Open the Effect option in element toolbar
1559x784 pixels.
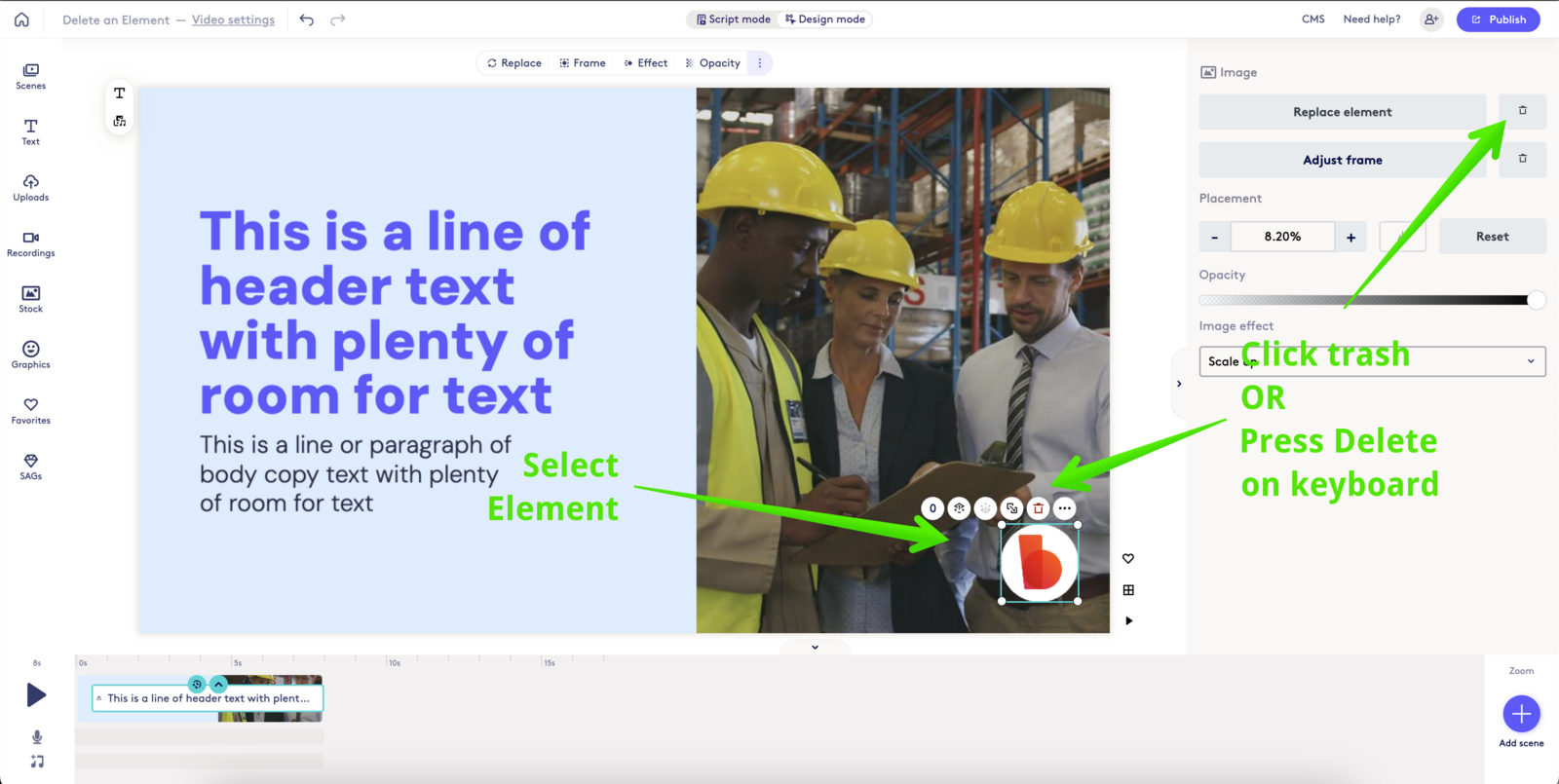click(x=646, y=63)
